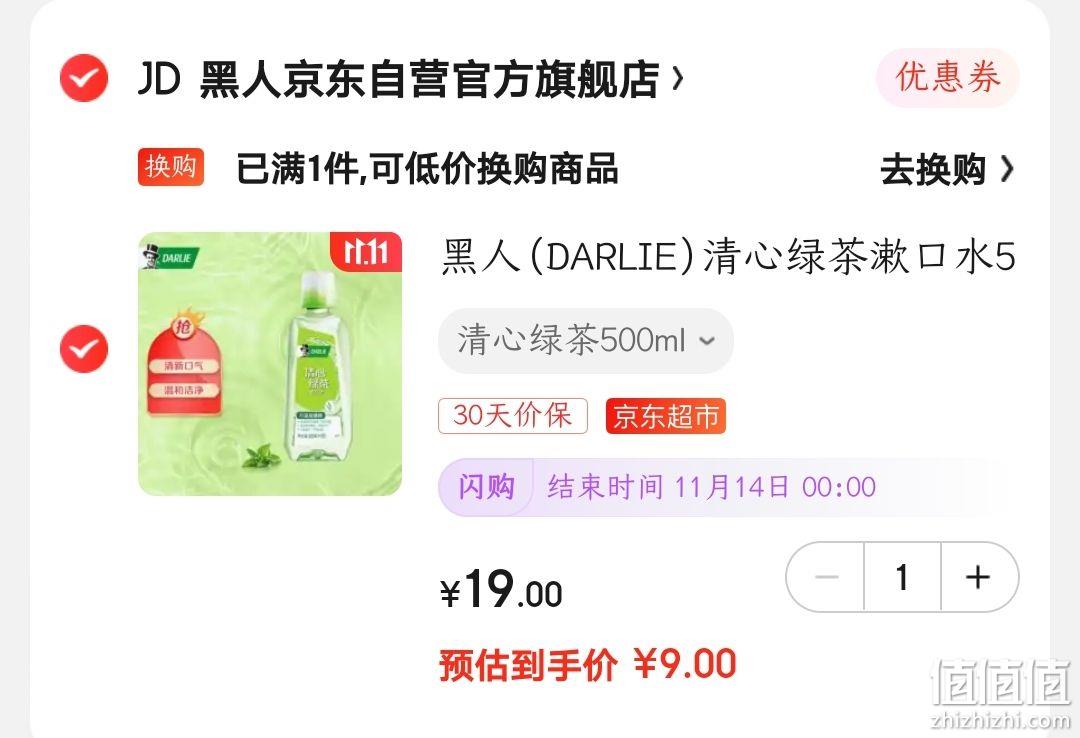Click the 11.11 badge on product image

pyautogui.click(x=366, y=252)
